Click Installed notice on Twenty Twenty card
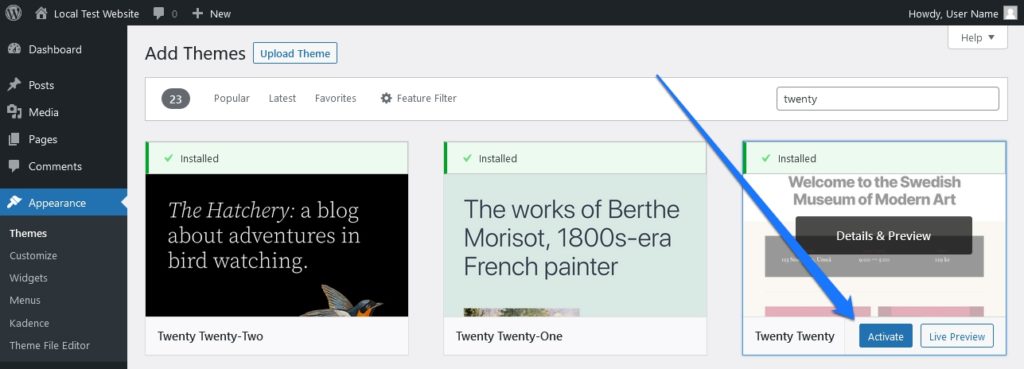Screen dimensions: 1024x369 tap(874, 158)
